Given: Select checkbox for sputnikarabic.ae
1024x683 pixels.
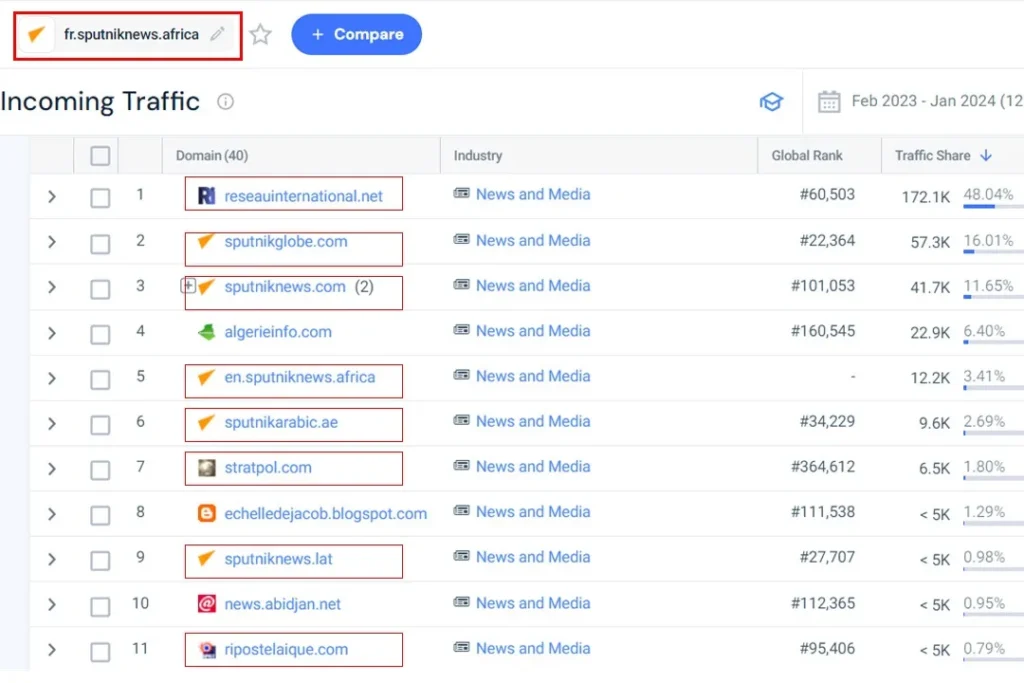Looking at the screenshot, I should [100, 425].
